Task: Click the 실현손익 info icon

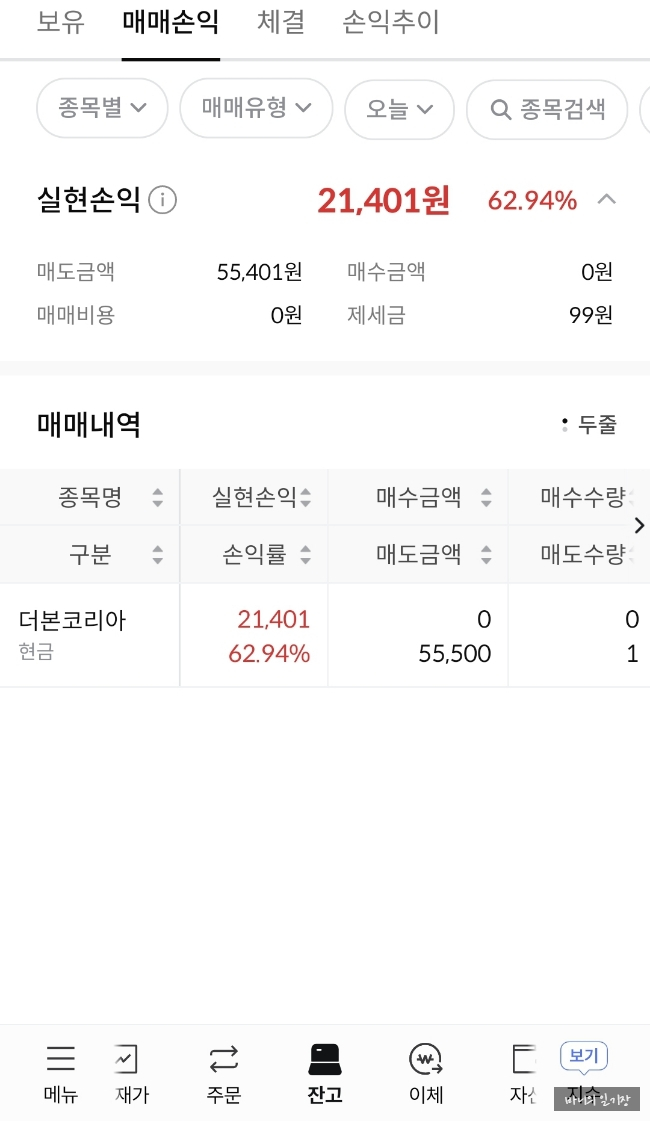Action: click(x=162, y=200)
